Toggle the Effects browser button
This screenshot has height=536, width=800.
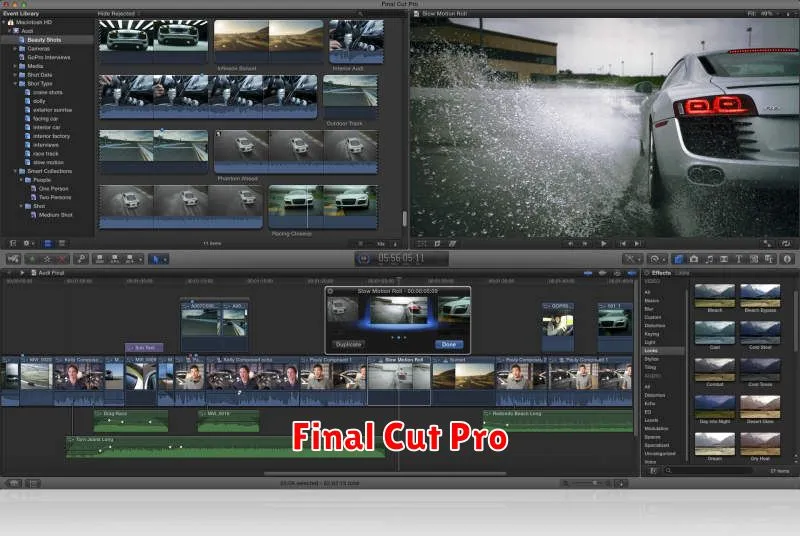click(x=679, y=259)
